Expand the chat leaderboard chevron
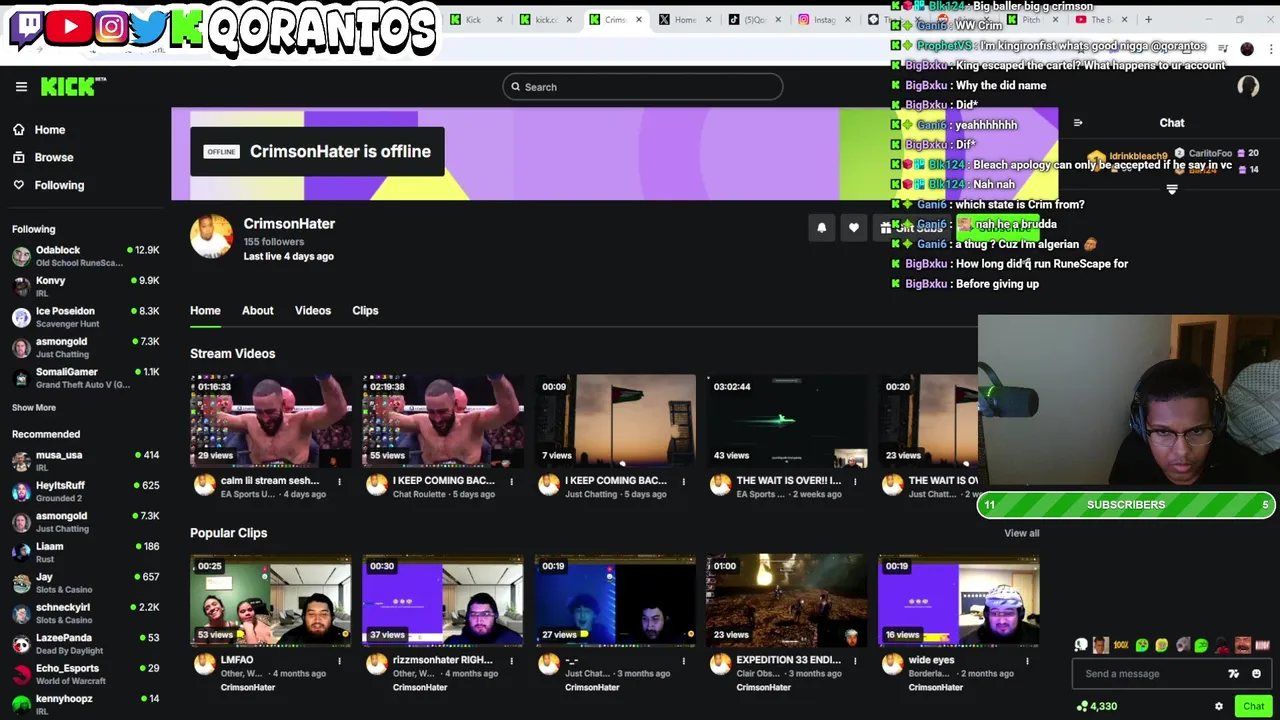1280x720 pixels. (x=1172, y=189)
